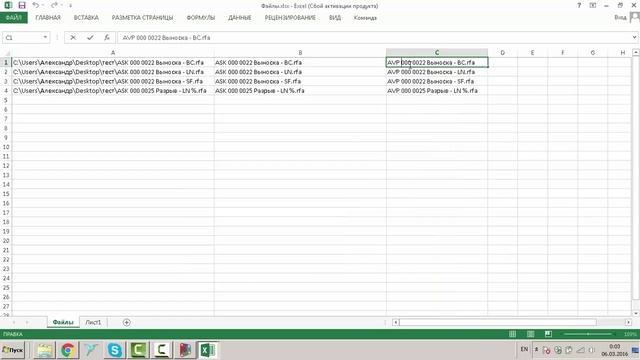This screenshot has height=360, width=640.
Task: Launch Google Chrome from the taskbar
Action: [x=67, y=350]
